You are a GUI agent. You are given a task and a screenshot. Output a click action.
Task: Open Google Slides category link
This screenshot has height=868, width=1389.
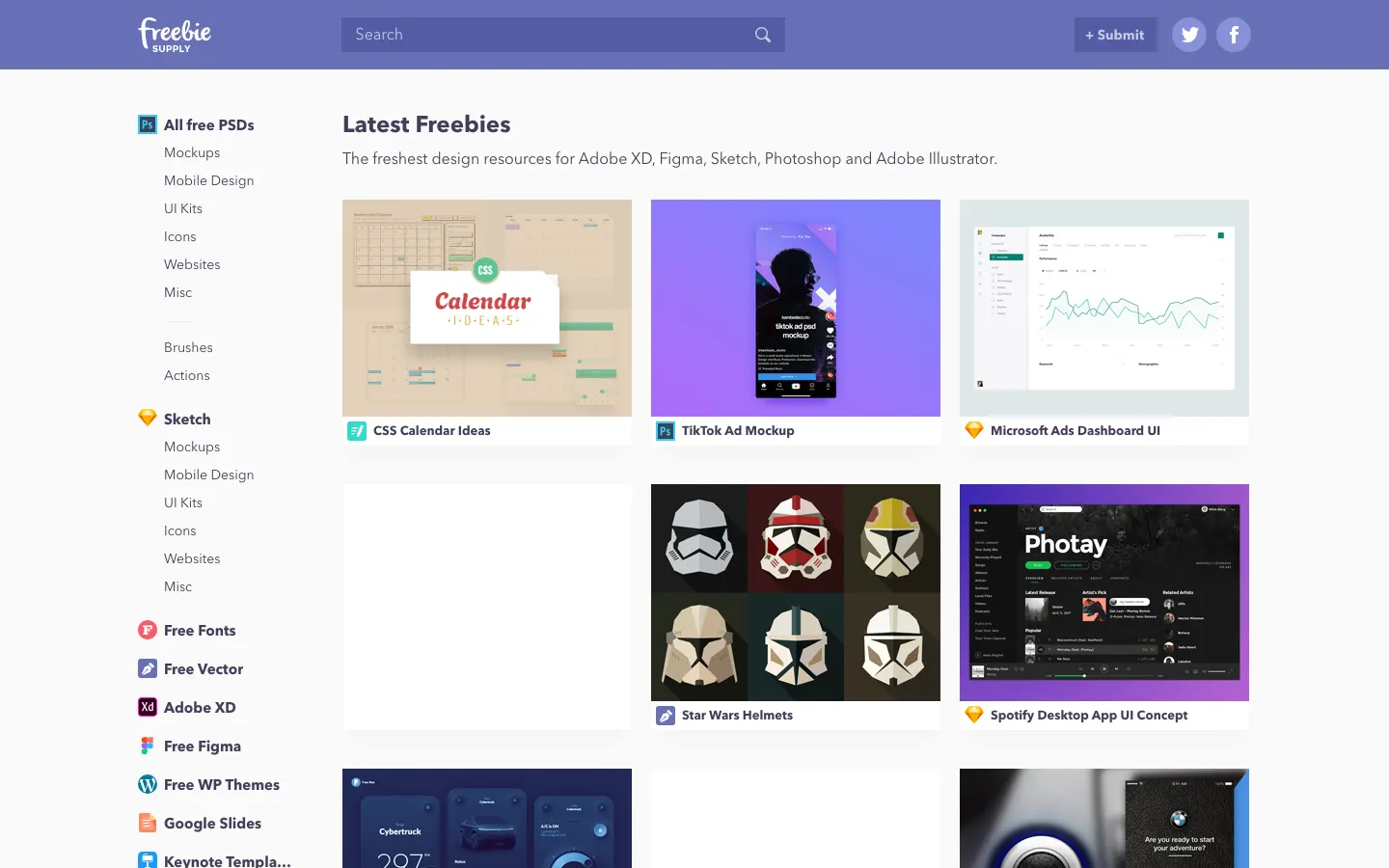212,823
